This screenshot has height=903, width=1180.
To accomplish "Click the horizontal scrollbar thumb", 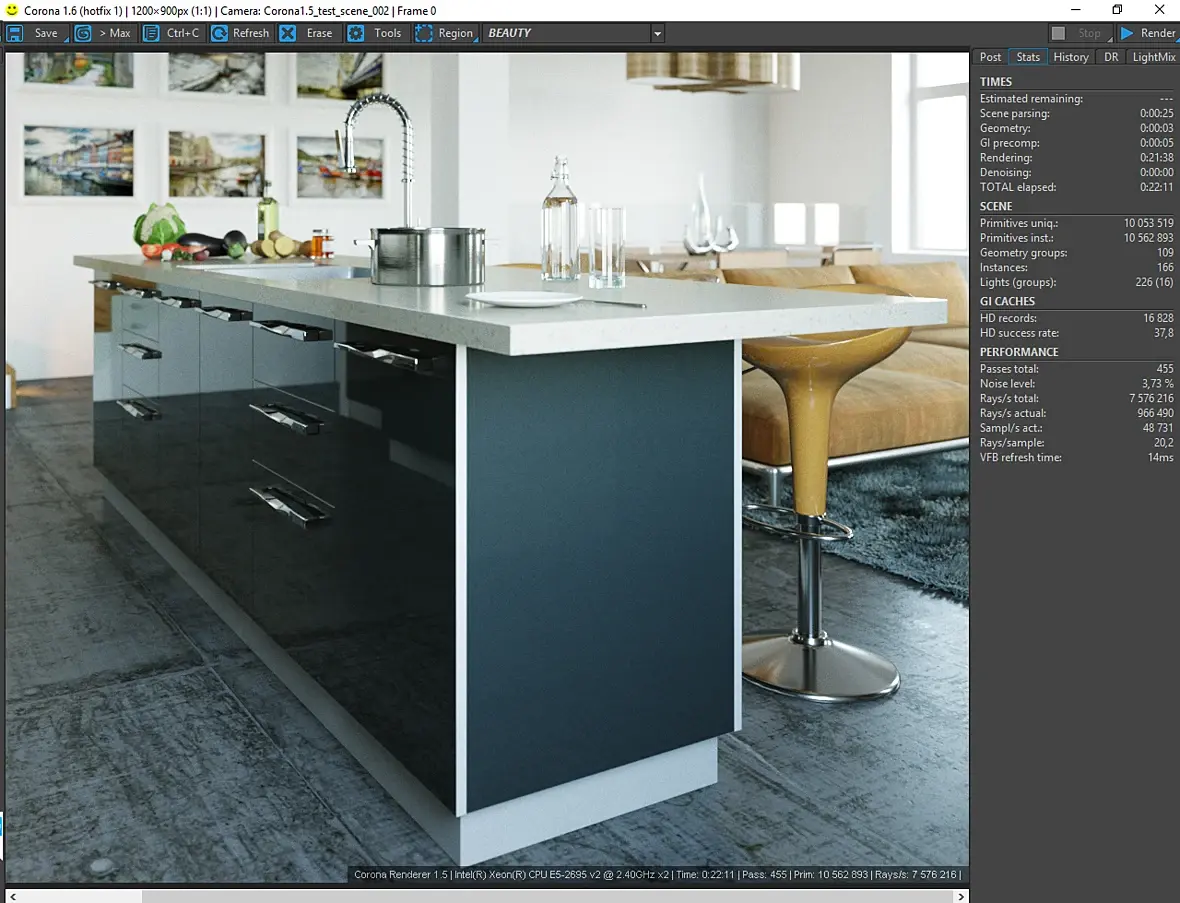I will [x=548, y=896].
